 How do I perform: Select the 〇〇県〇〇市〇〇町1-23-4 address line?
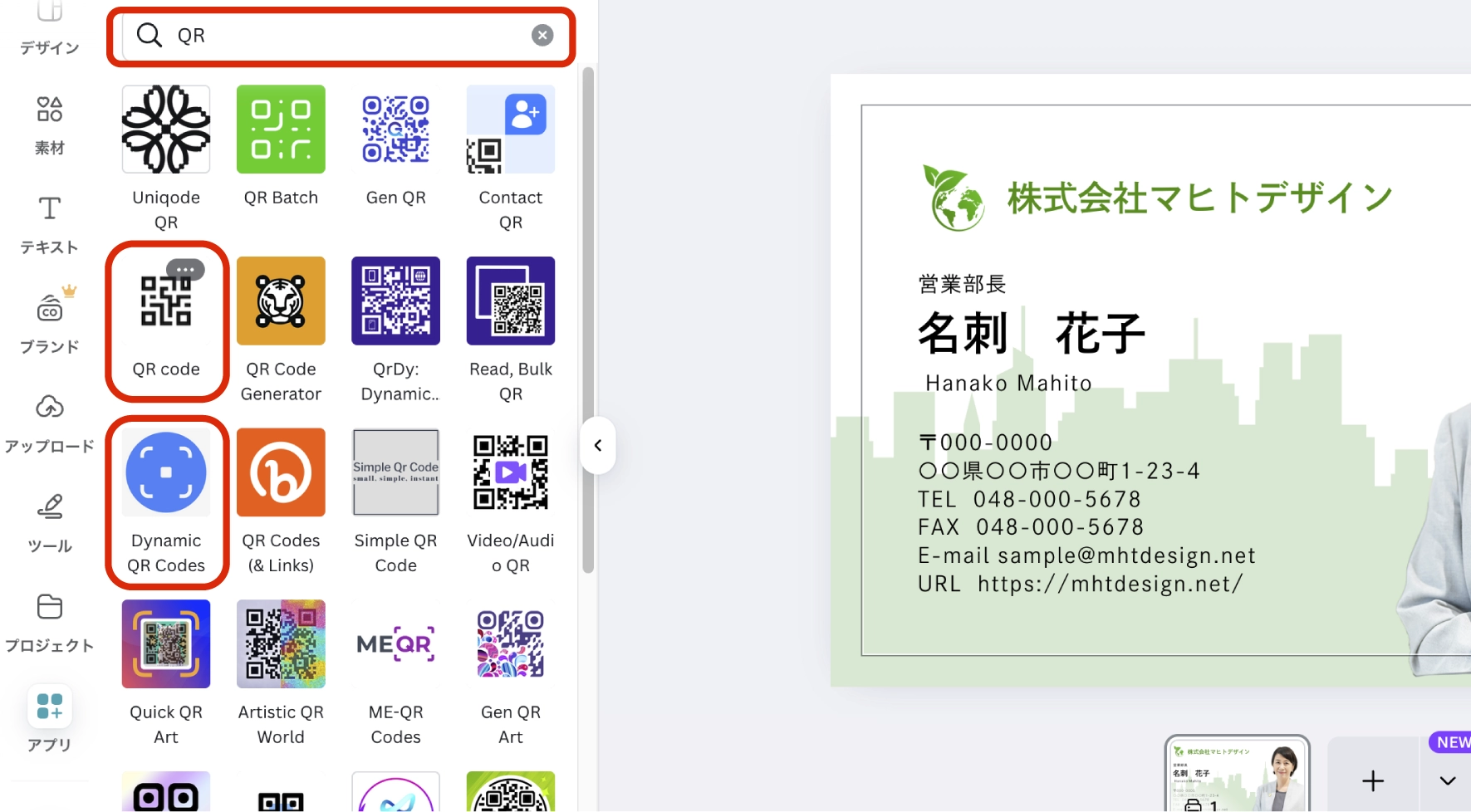(x=1059, y=471)
